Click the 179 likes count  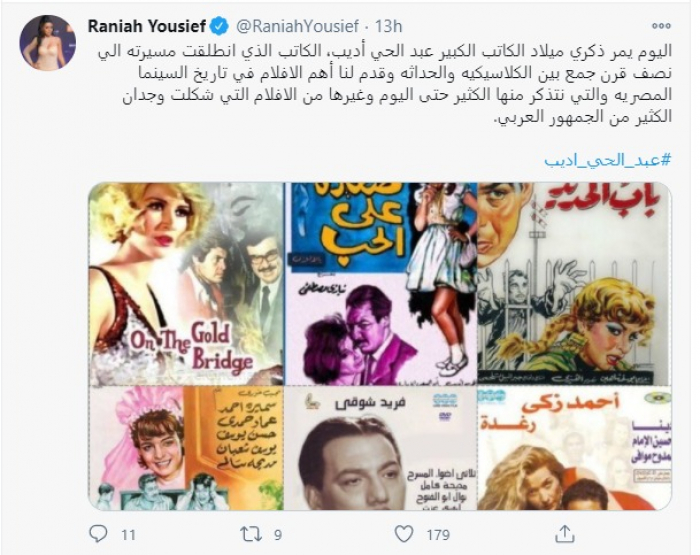click(438, 534)
